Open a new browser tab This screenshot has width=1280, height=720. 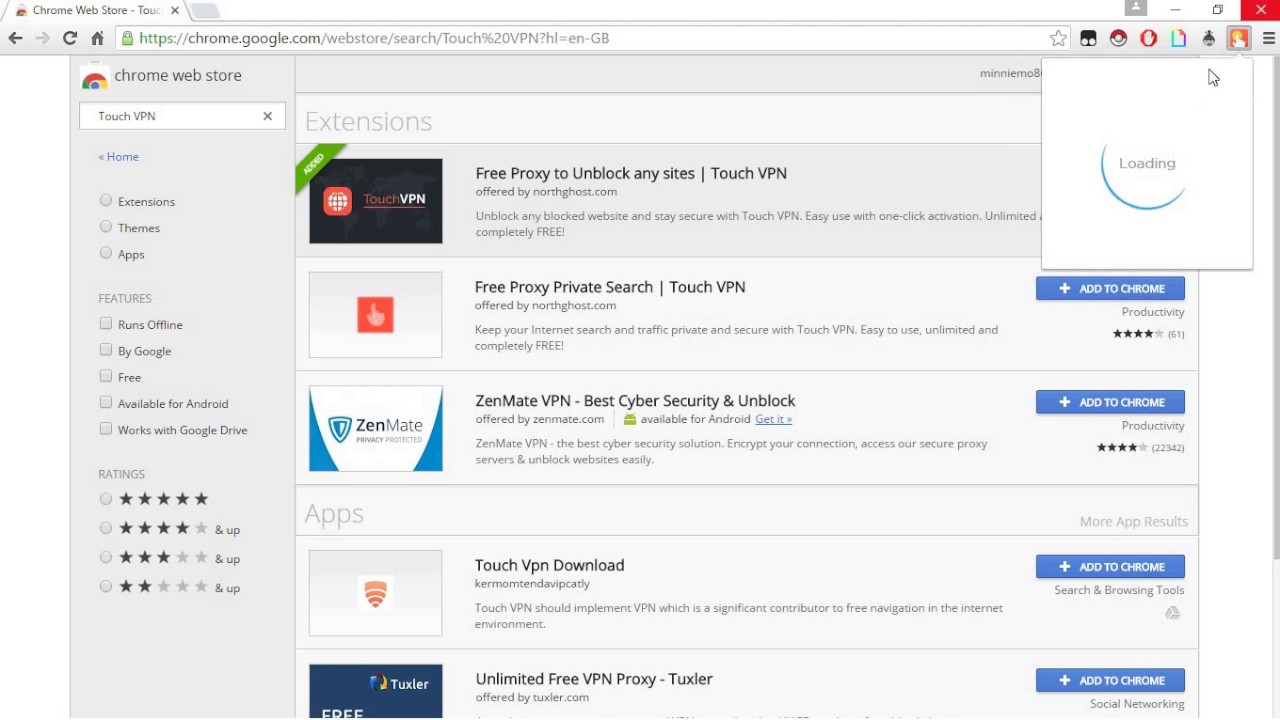204,10
